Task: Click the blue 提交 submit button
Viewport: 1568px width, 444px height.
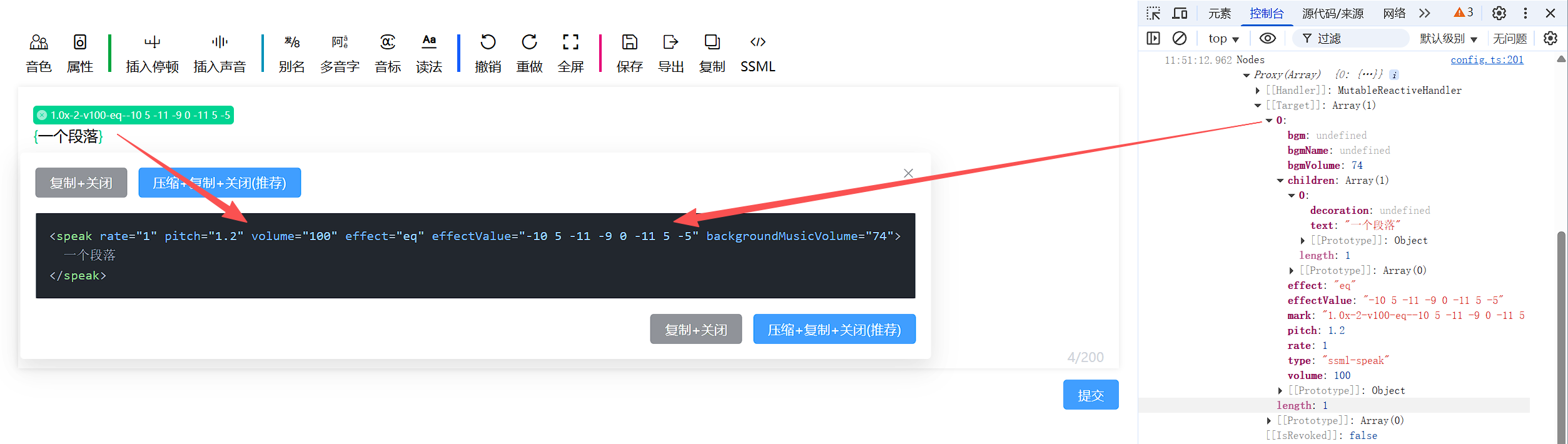Action: coord(1090,395)
